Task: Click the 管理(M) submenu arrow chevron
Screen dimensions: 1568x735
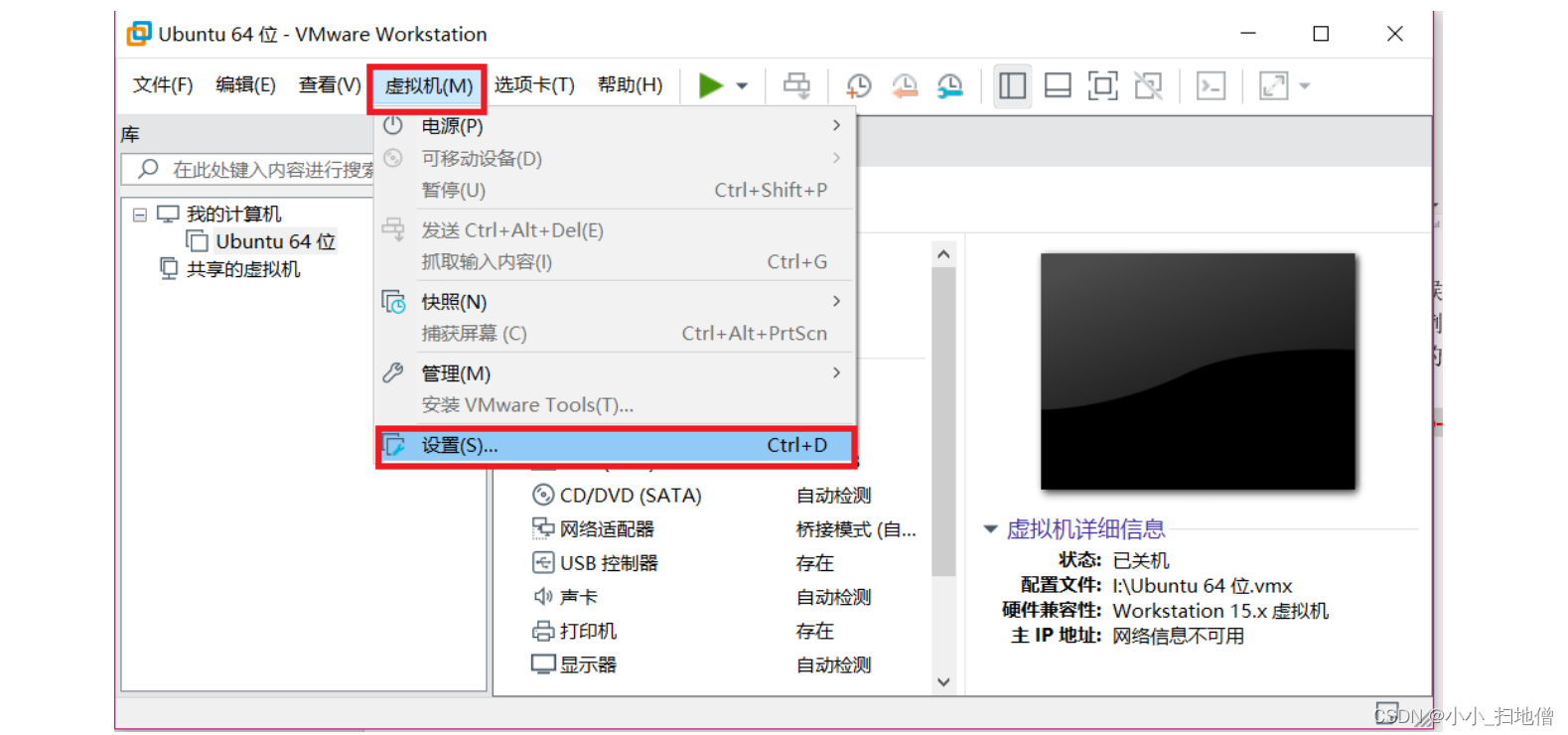Action: [836, 372]
